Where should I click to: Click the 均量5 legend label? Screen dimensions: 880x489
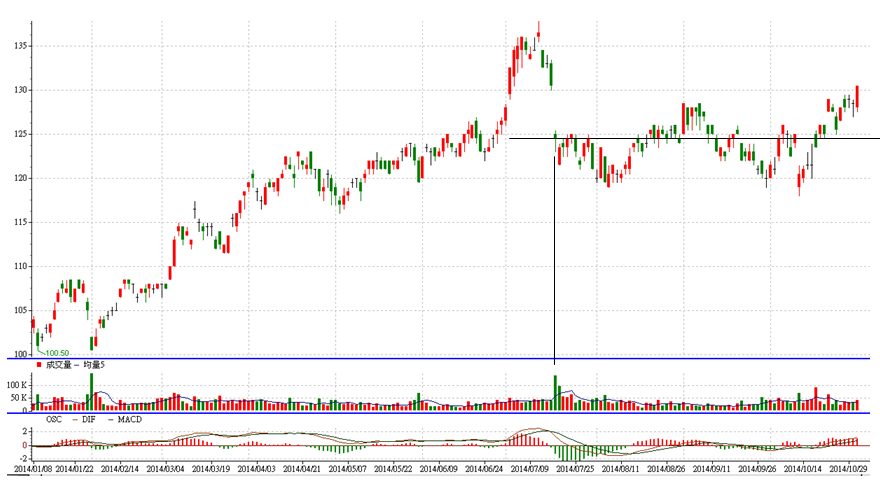click(x=94, y=365)
